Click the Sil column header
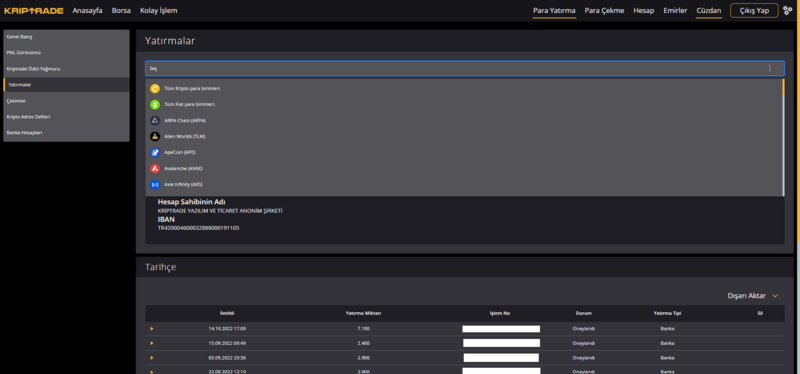 click(x=760, y=313)
